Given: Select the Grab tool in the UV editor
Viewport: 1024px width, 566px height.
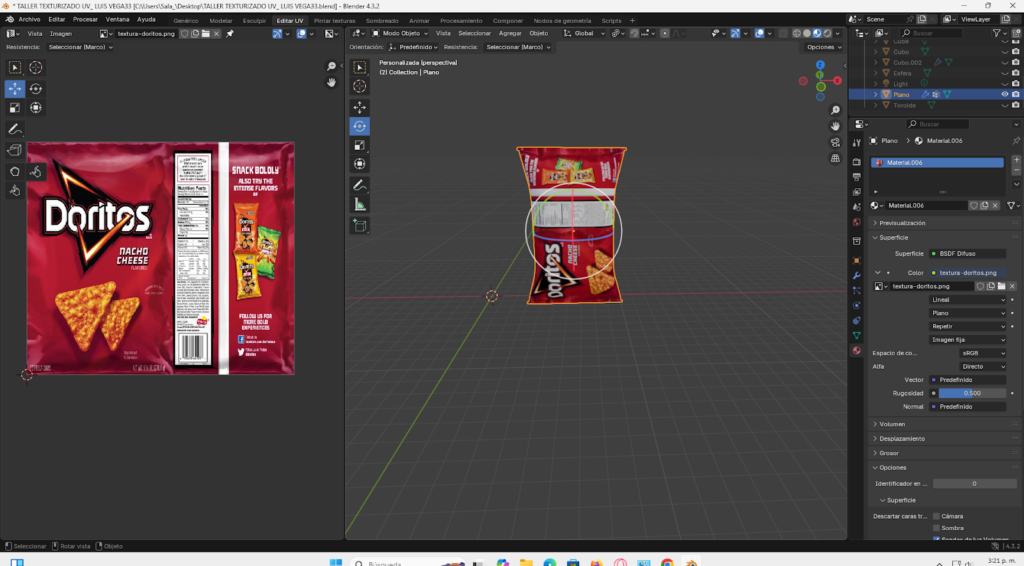Looking at the screenshot, I should [x=14, y=171].
